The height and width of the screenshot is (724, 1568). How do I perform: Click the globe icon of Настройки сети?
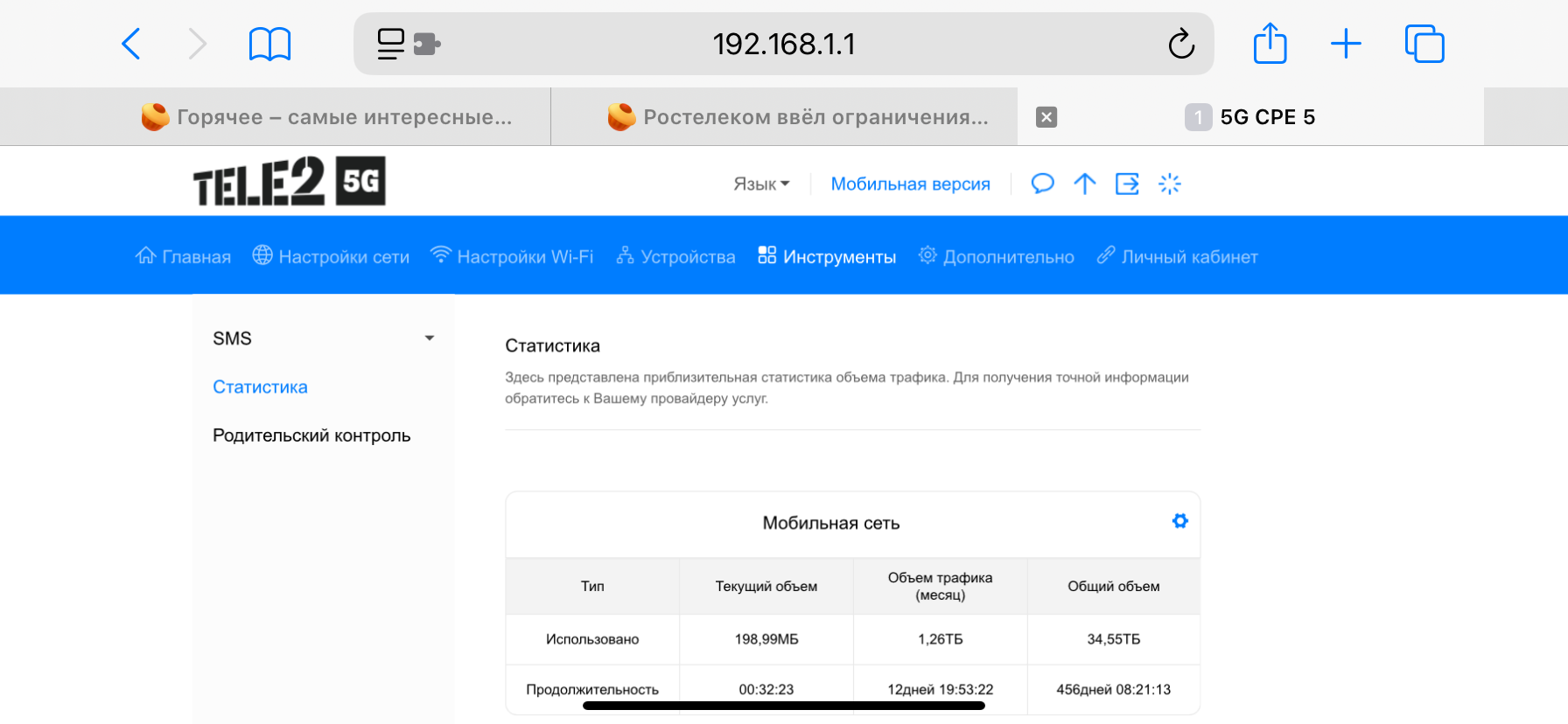click(262, 254)
